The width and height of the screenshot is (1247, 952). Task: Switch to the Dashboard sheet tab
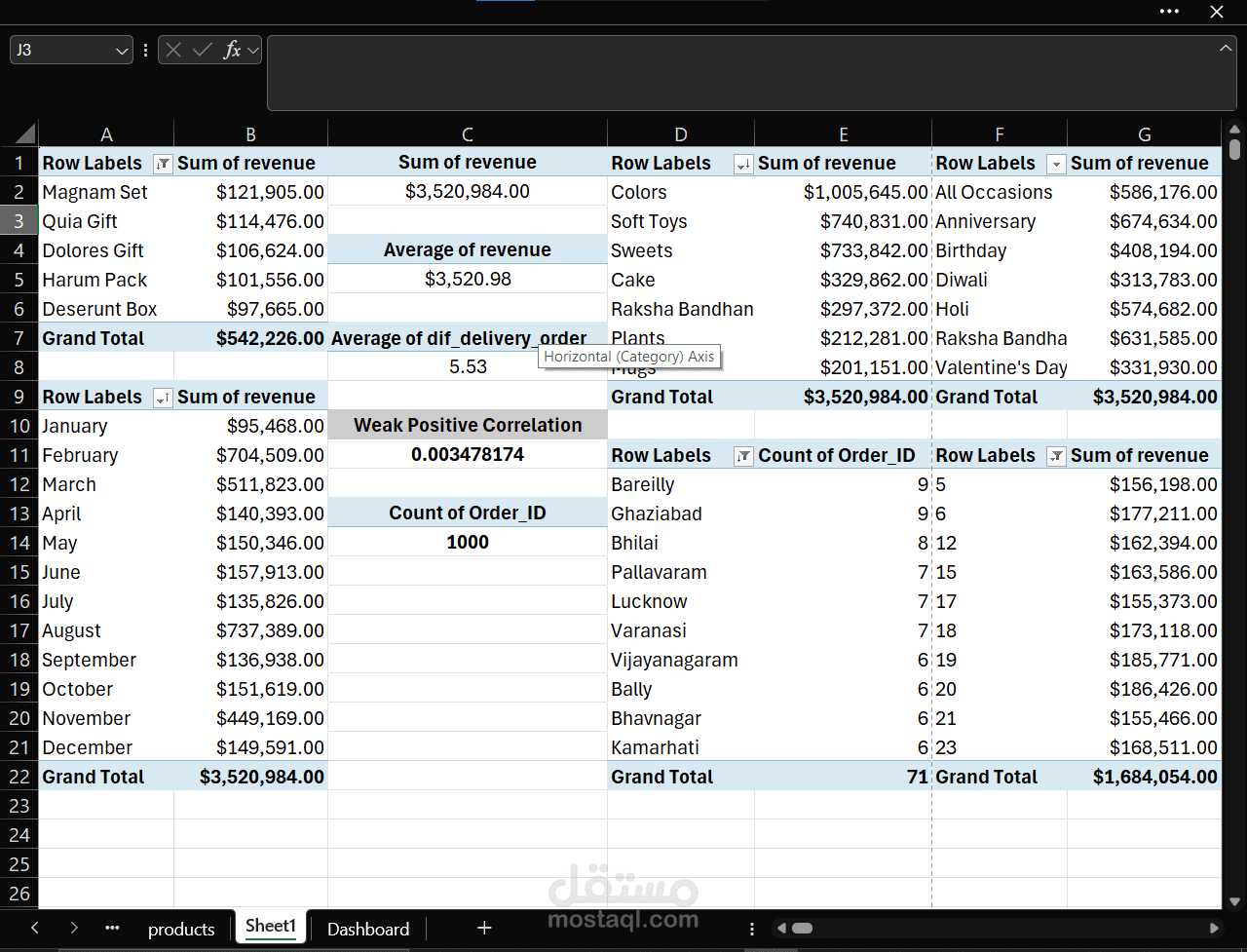[x=368, y=929]
